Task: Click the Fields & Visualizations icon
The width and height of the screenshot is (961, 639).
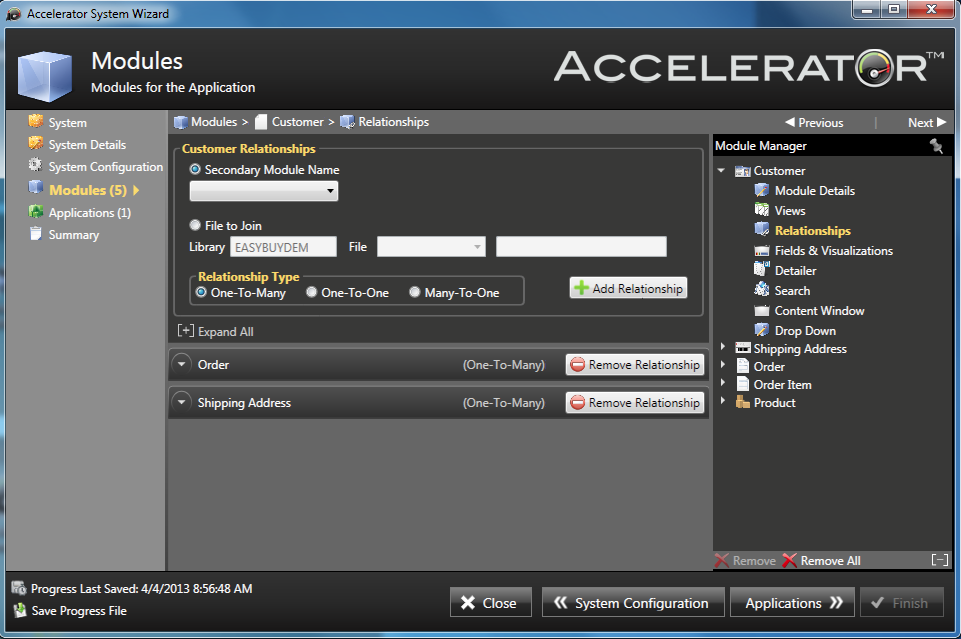Action: click(x=761, y=250)
